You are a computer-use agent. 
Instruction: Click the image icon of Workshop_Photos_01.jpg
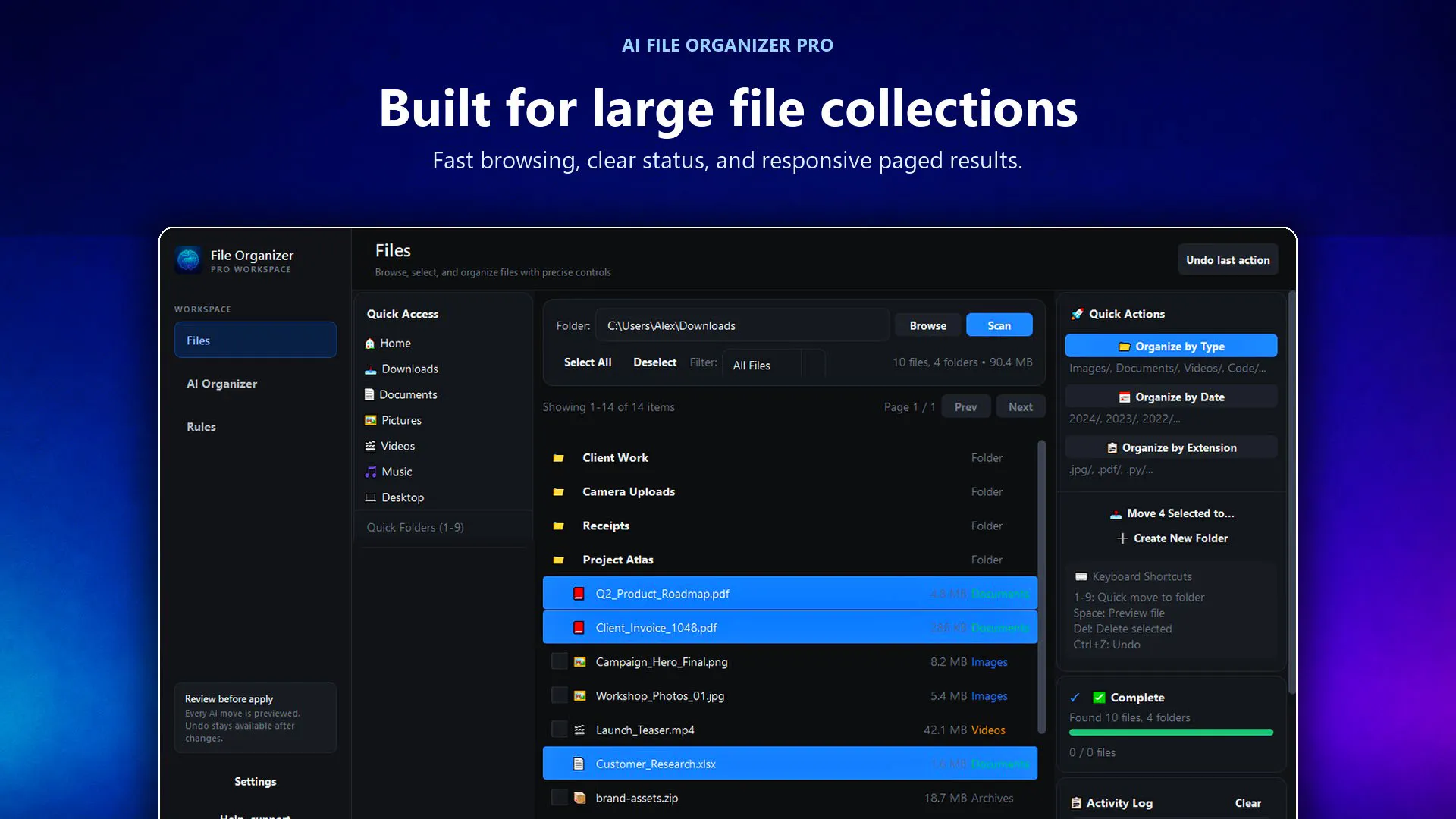(x=579, y=696)
